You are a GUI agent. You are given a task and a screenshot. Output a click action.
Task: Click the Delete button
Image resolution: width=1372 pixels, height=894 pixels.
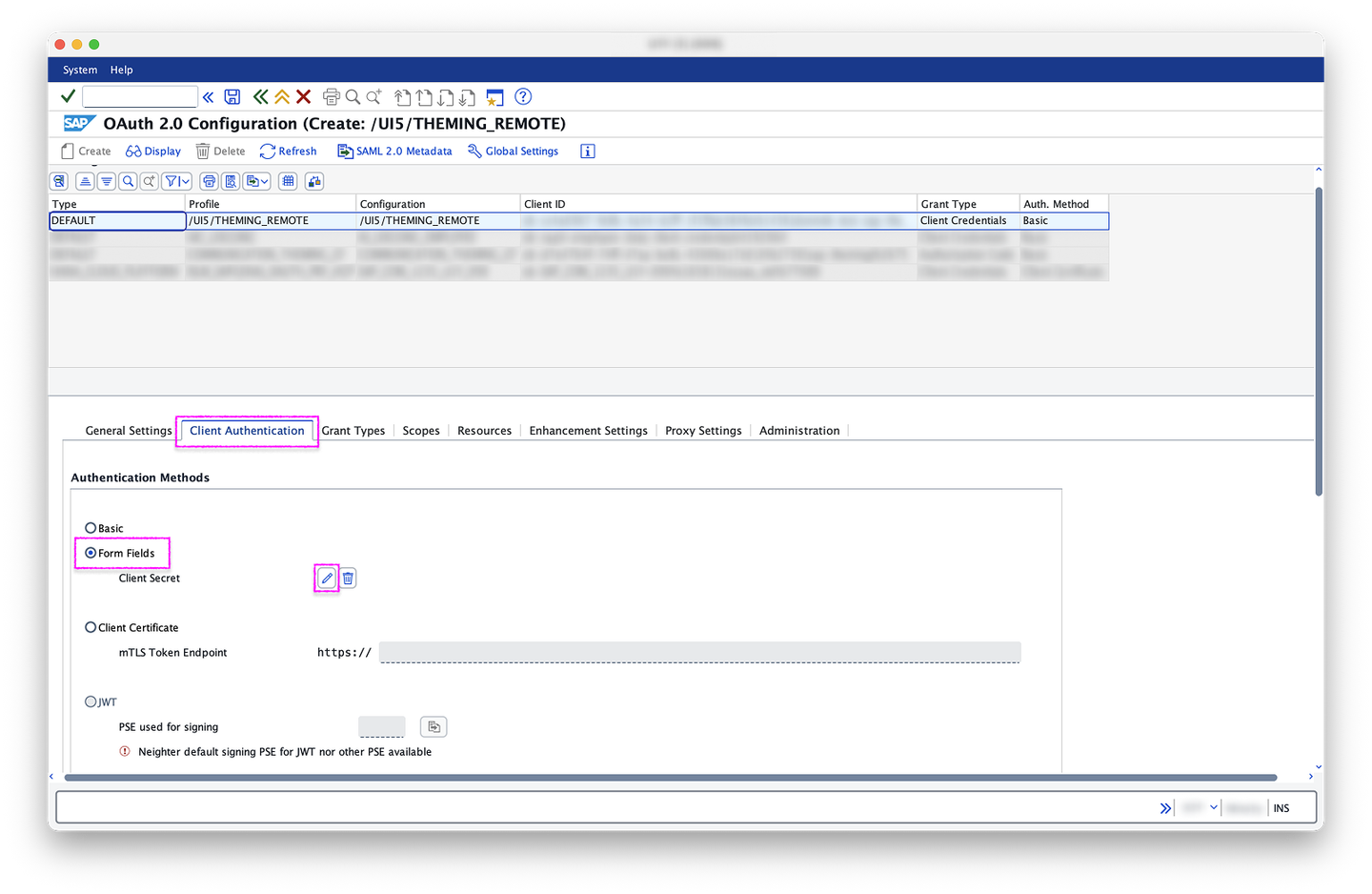(x=220, y=151)
